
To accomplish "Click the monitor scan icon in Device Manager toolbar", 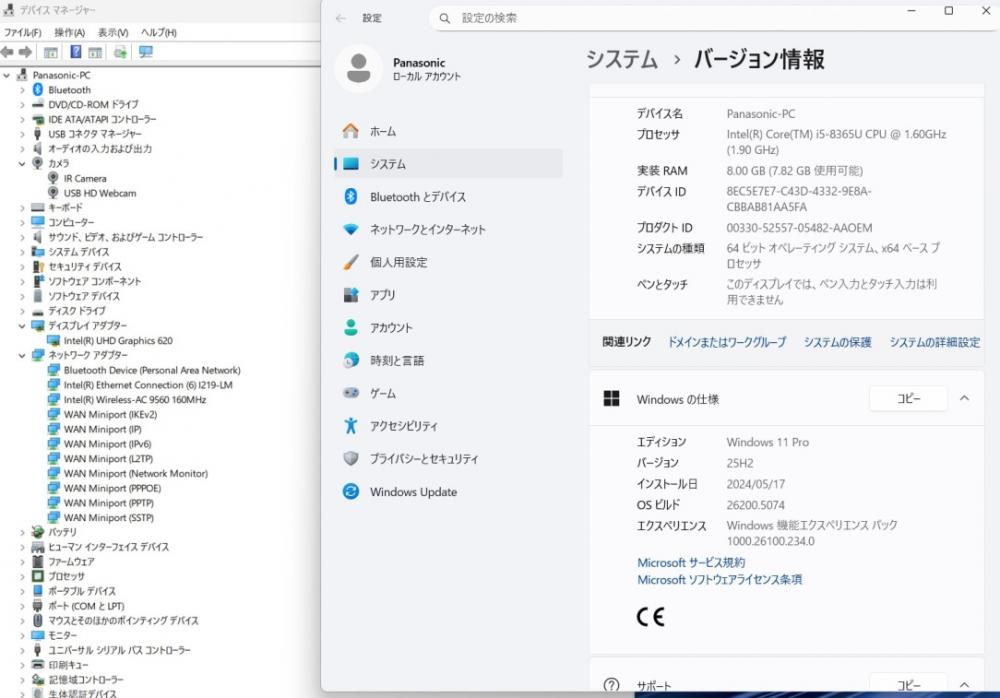I will (146, 52).
